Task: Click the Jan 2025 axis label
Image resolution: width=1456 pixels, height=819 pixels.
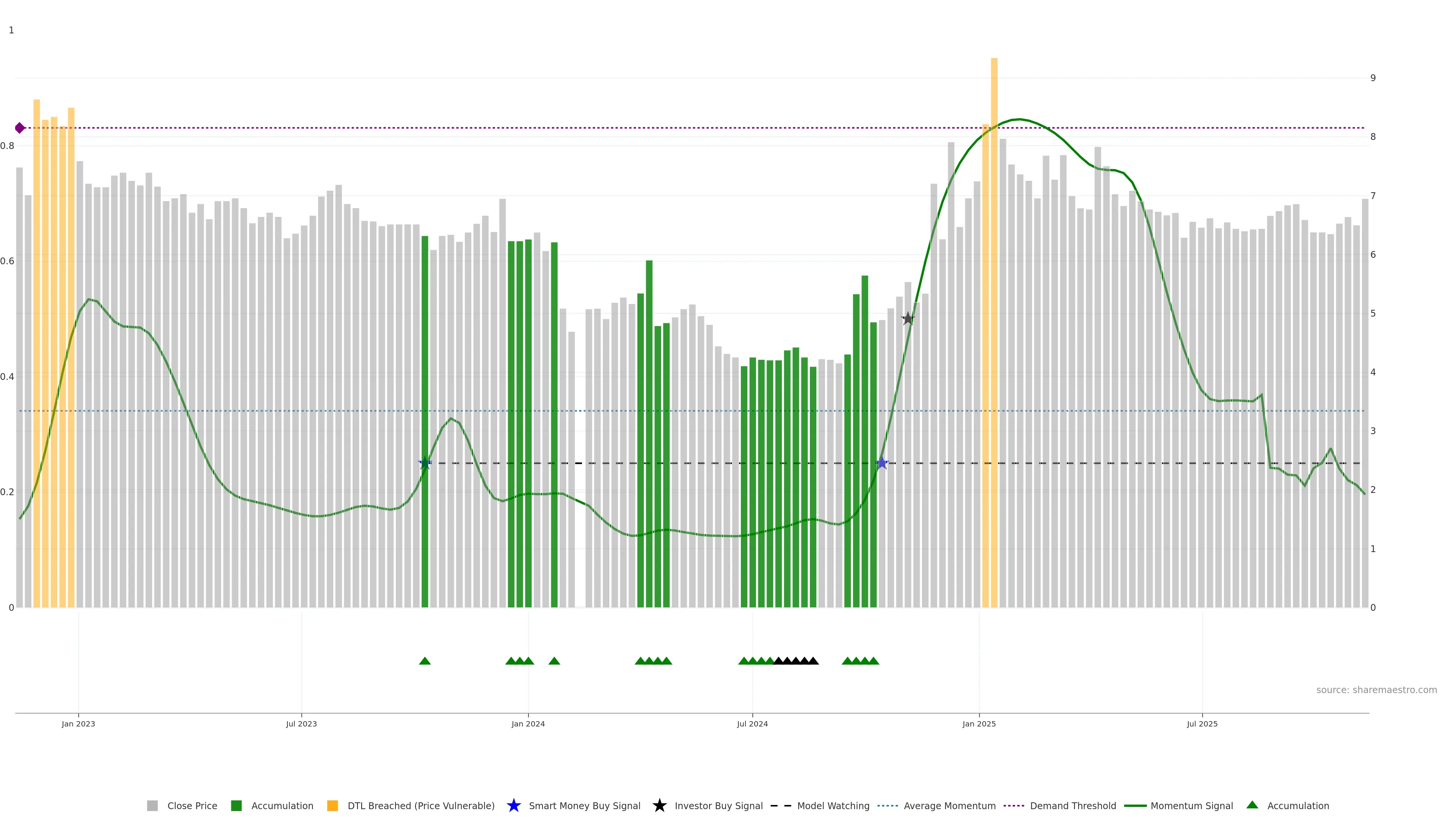Action: (x=979, y=723)
